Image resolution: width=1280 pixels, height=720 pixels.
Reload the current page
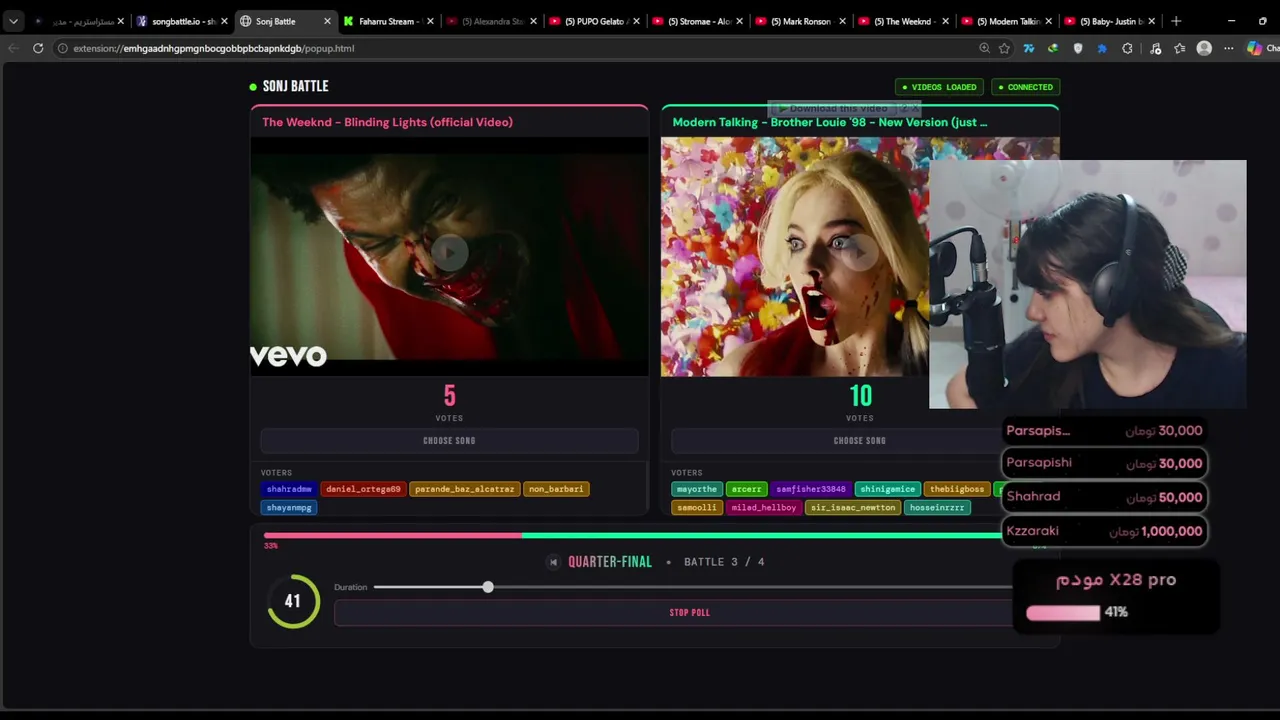coord(38,48)
